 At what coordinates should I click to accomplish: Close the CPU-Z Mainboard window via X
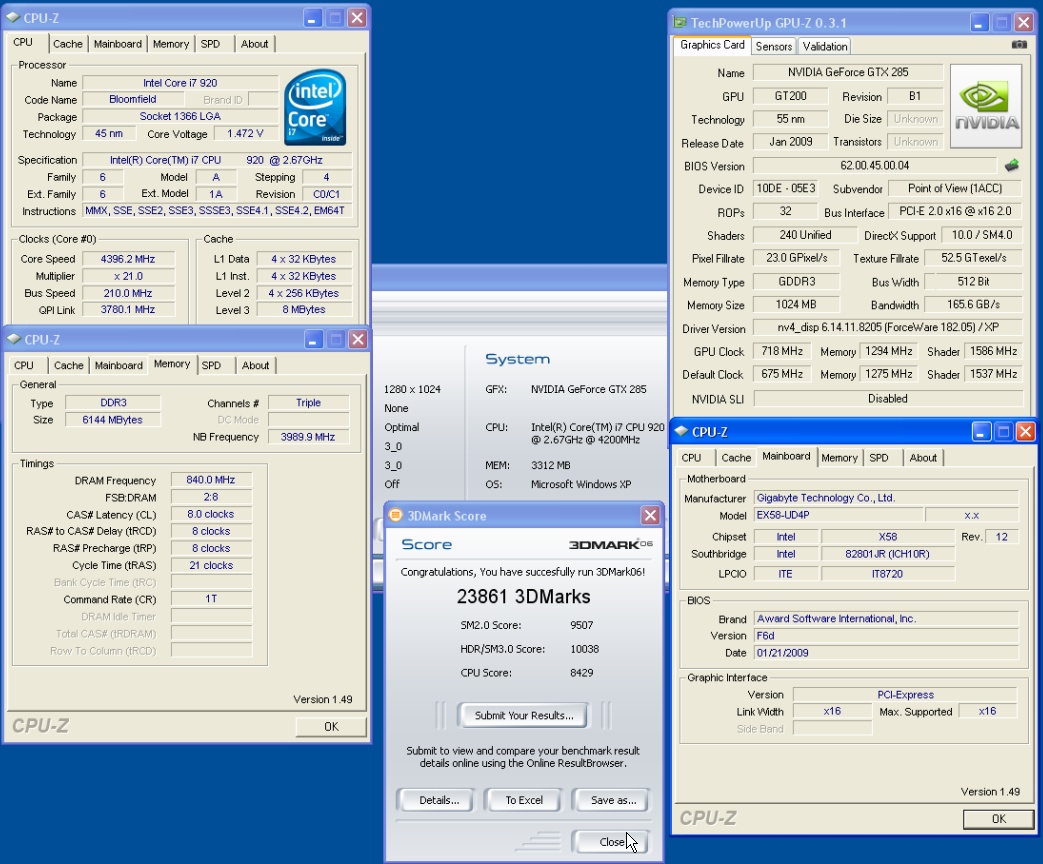1026,432
